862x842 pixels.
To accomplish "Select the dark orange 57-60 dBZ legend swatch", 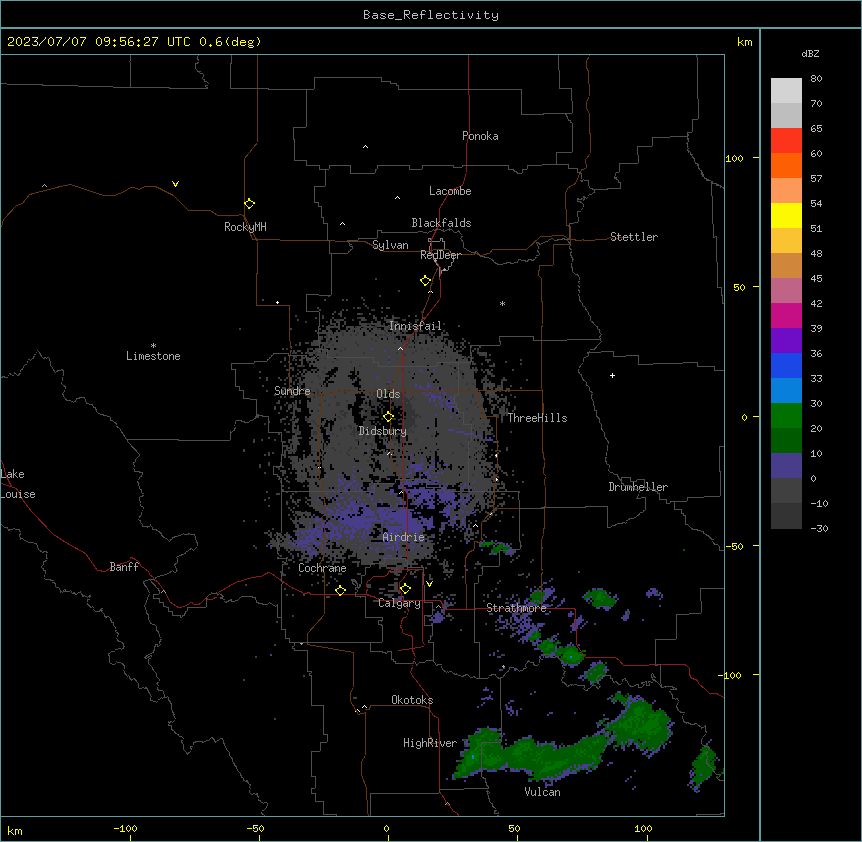I will [x=786, y=165].
